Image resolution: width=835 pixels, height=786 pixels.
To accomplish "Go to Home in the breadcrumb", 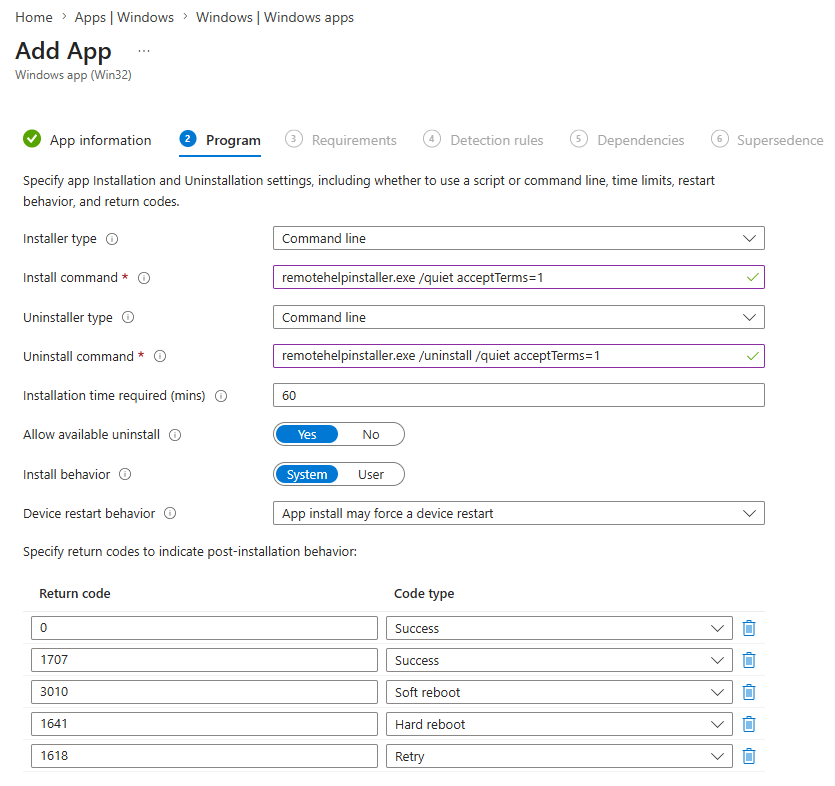I will 34,18.
